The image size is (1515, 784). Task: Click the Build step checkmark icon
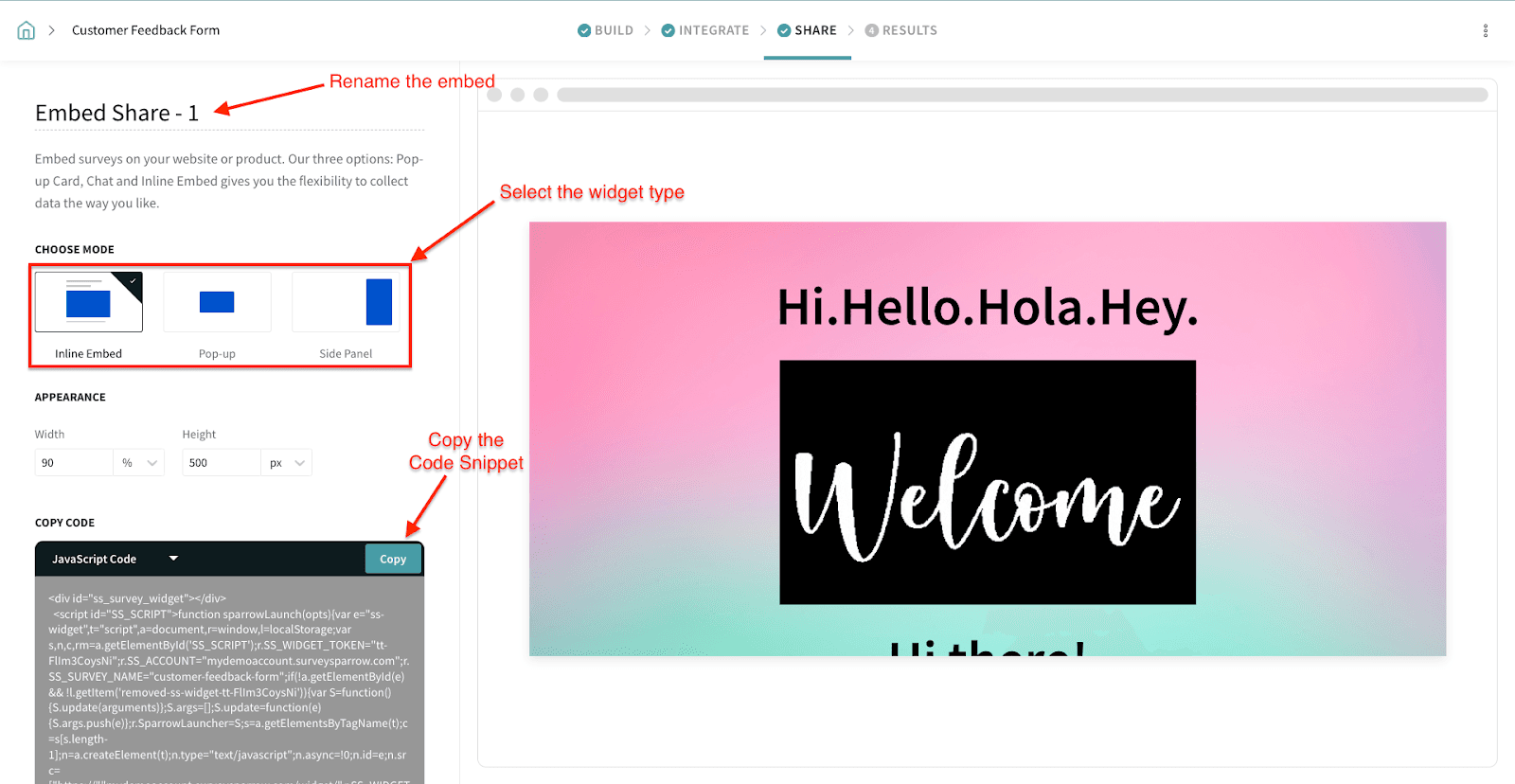(x=584, y=30)
